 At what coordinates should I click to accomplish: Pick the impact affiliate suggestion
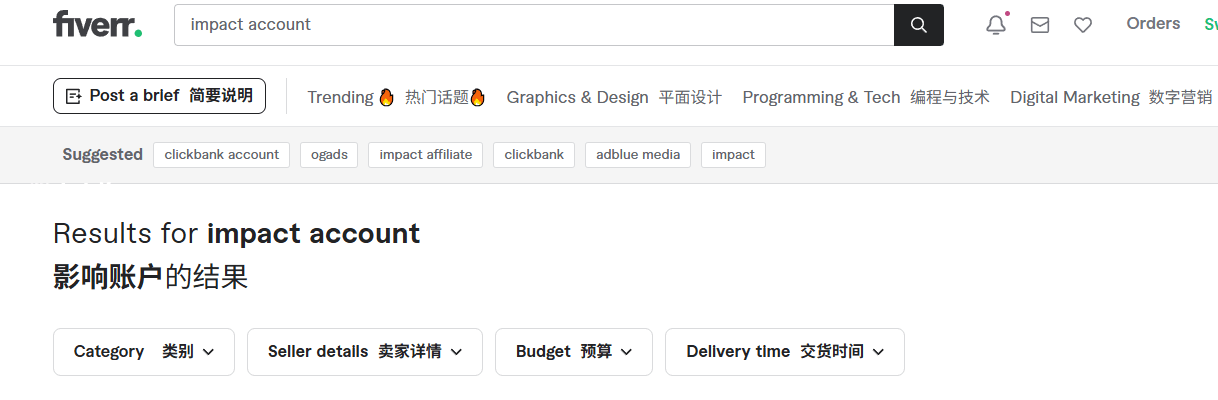coord(426,155)
